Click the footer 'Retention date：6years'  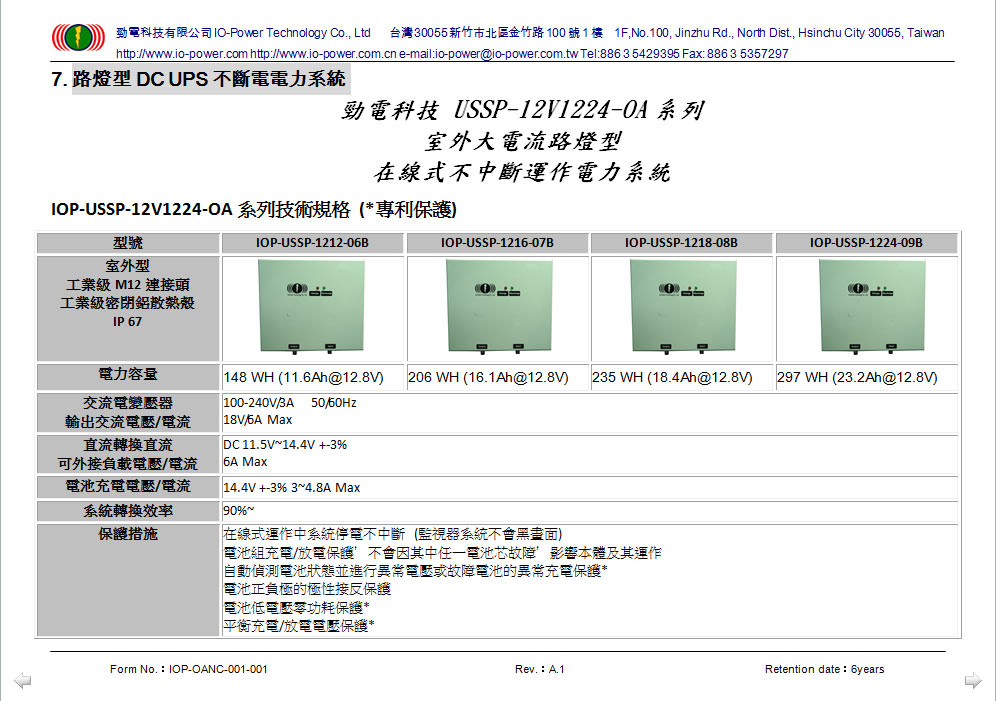click(824, 669)
